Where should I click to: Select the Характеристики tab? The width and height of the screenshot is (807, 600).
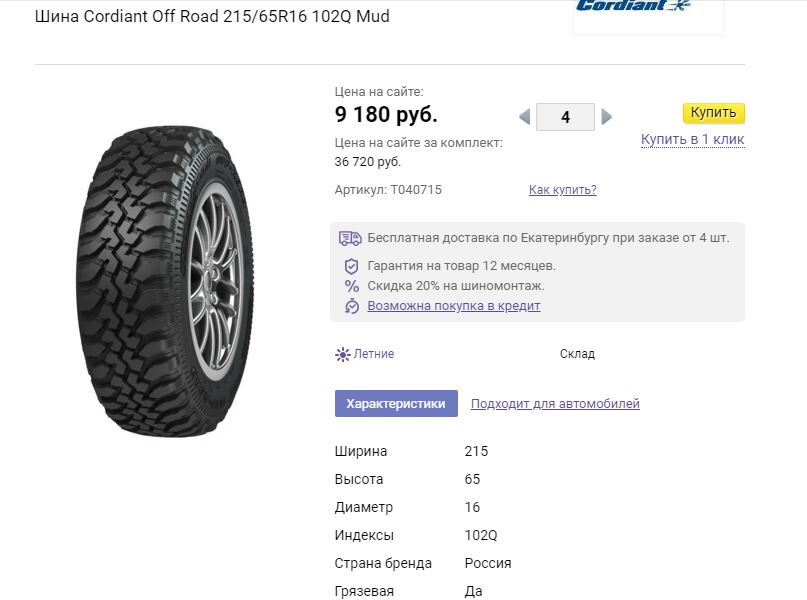pyautogui.click(x=396, y=404)
